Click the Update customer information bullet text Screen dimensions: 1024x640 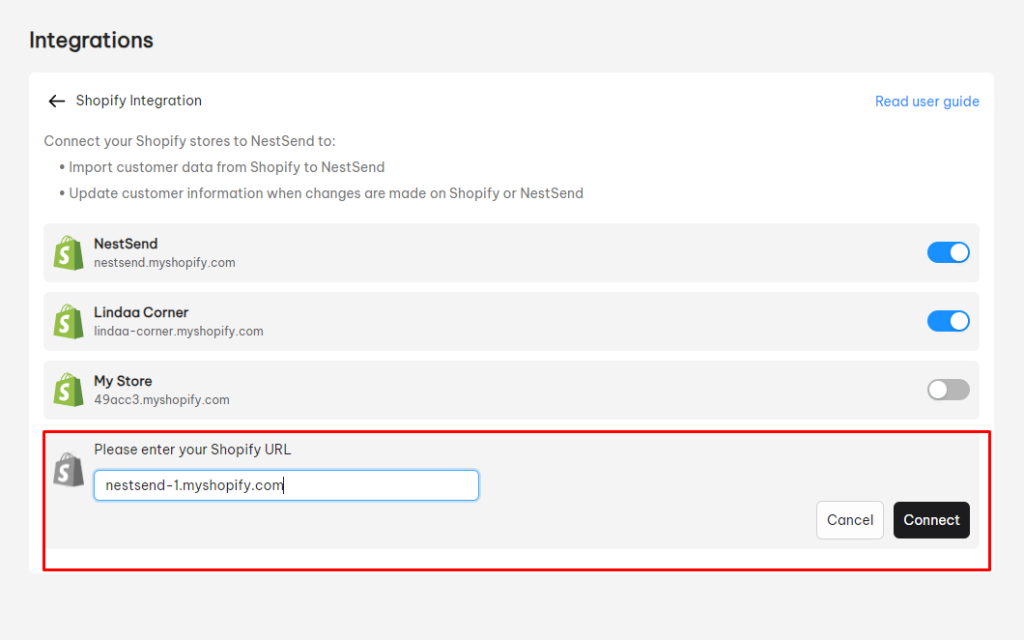[x=326, y=193]
